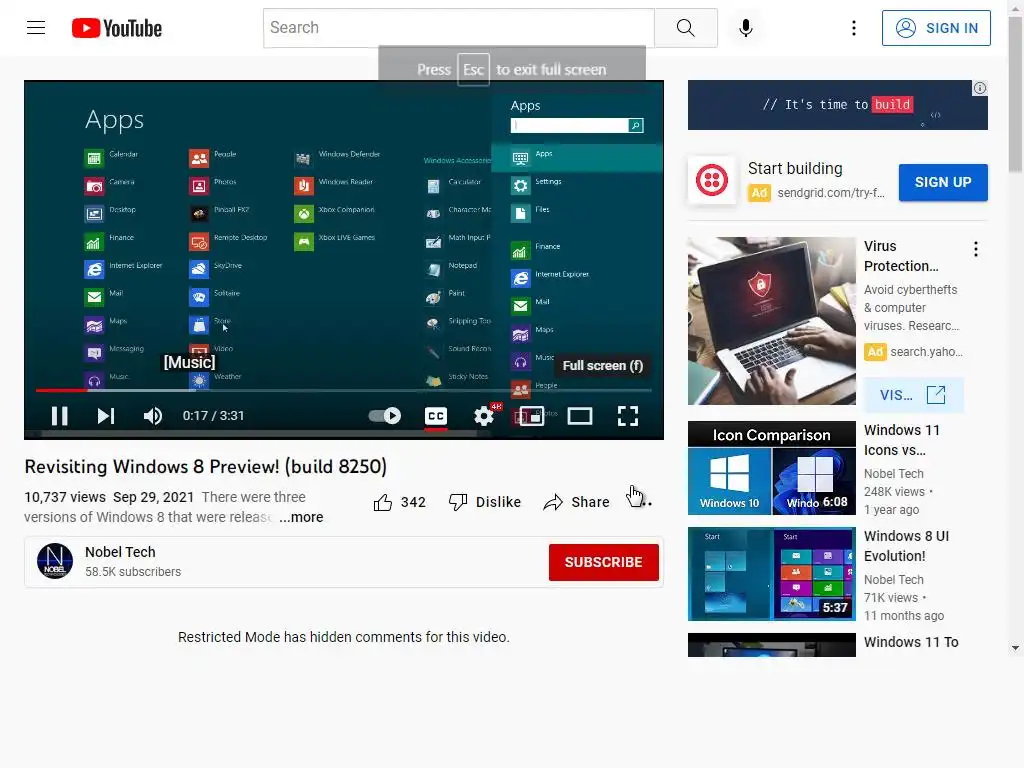Focus the Search input field

point(459,28)
